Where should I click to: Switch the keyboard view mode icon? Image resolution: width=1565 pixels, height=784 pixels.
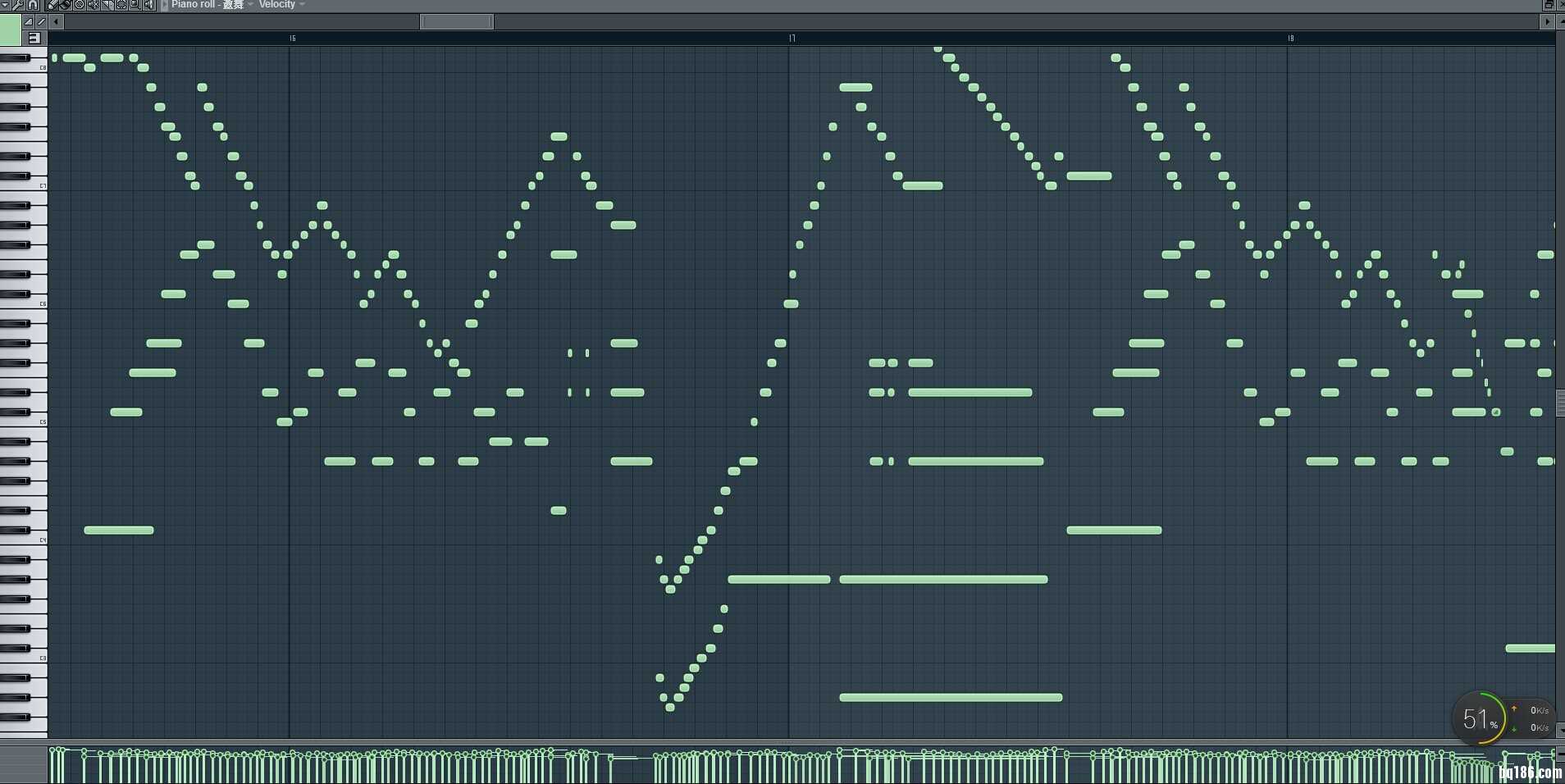point(34,38)
